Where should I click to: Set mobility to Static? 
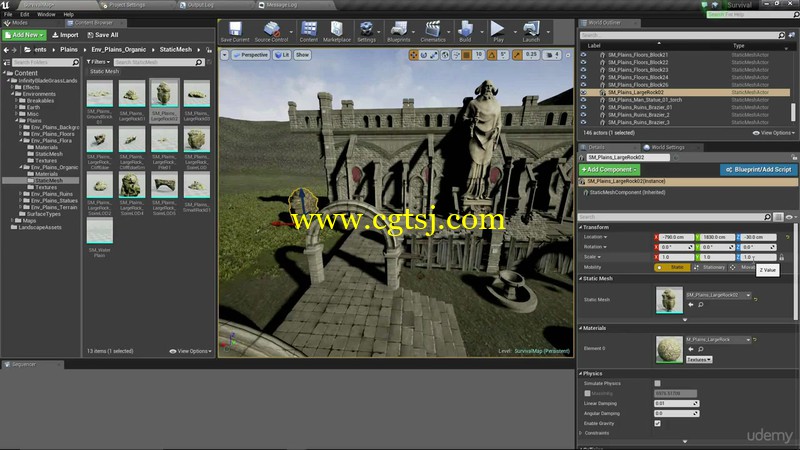672,267
